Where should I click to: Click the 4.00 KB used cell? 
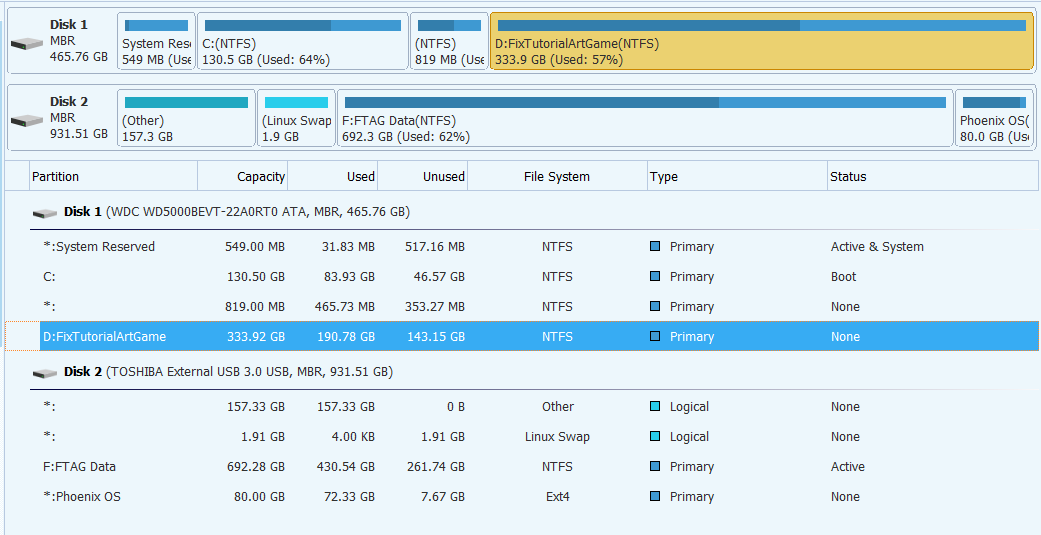(x=352, y=436)
